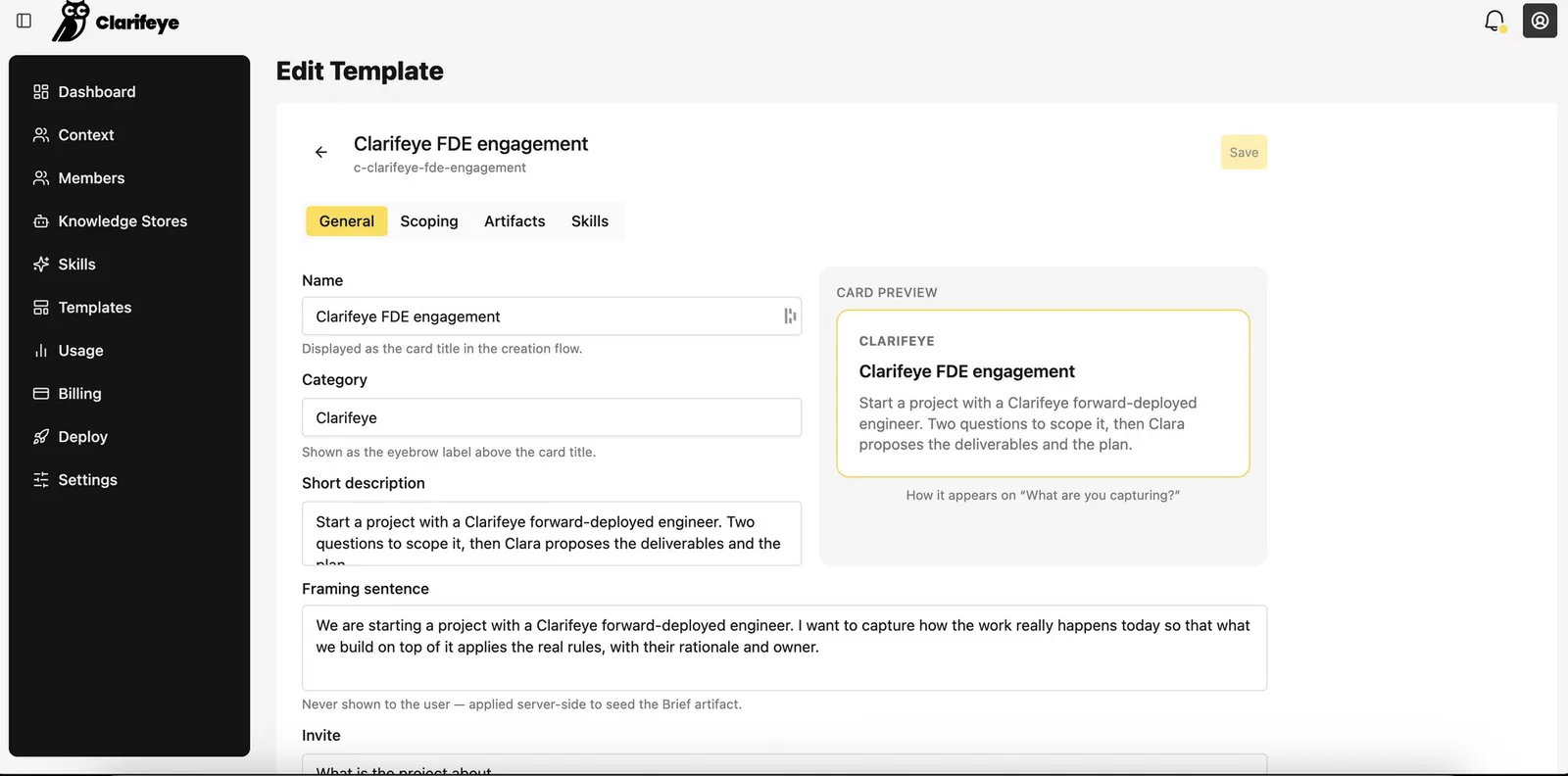This screenshot has width=1568, height=776.
Task: Switch to the Scoping tab
Action: click(x=429, y=221)
